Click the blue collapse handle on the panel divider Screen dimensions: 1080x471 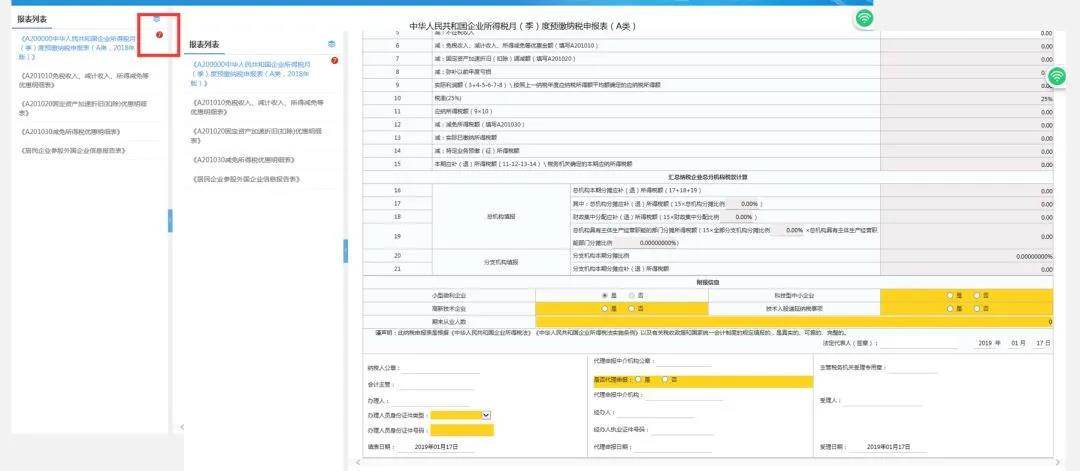(x=345, y=250)
